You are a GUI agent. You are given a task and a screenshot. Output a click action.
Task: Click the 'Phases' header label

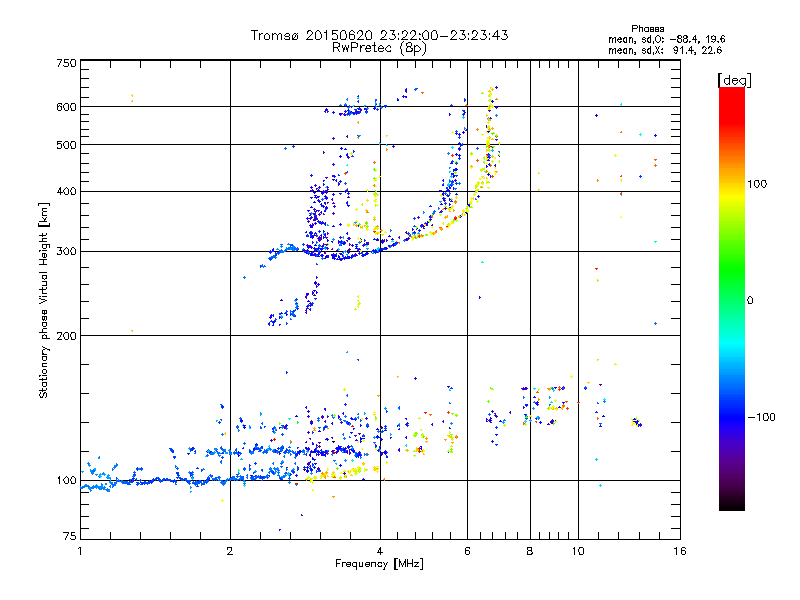pos(647,29)
